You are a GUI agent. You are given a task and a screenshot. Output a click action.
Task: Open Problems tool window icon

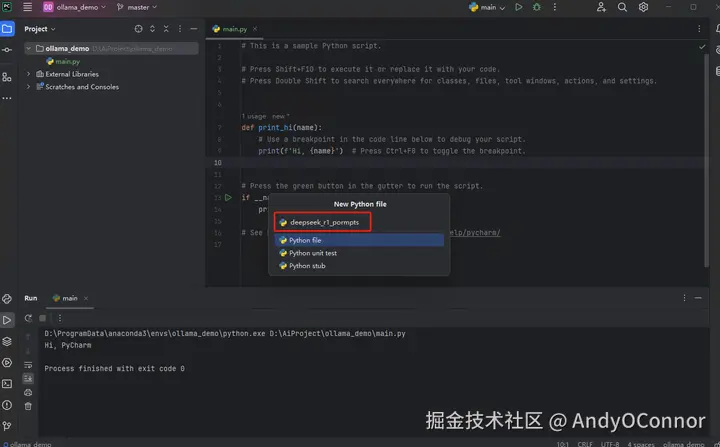point(7,405)
